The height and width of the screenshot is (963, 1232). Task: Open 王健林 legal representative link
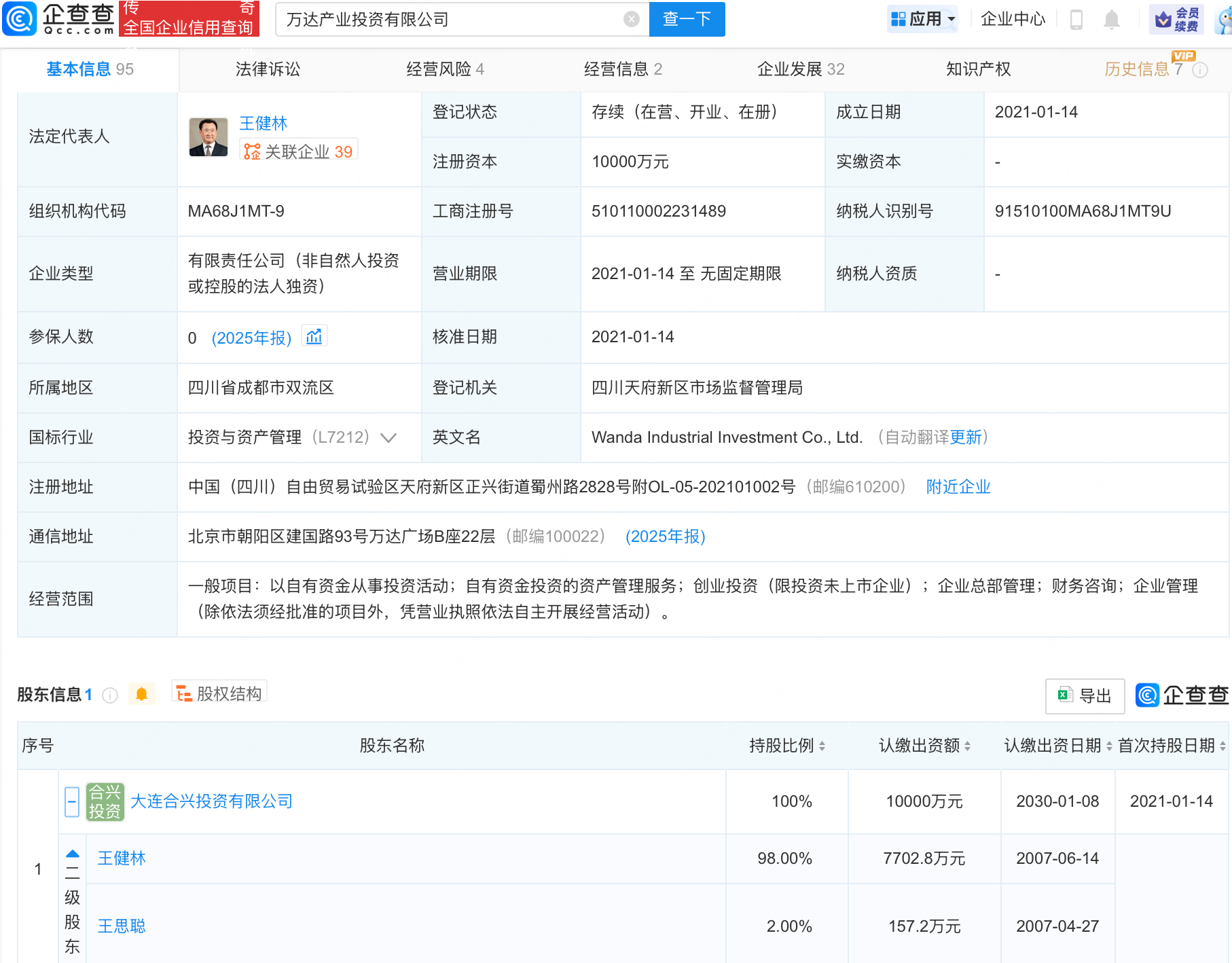(x=263, y=124)
